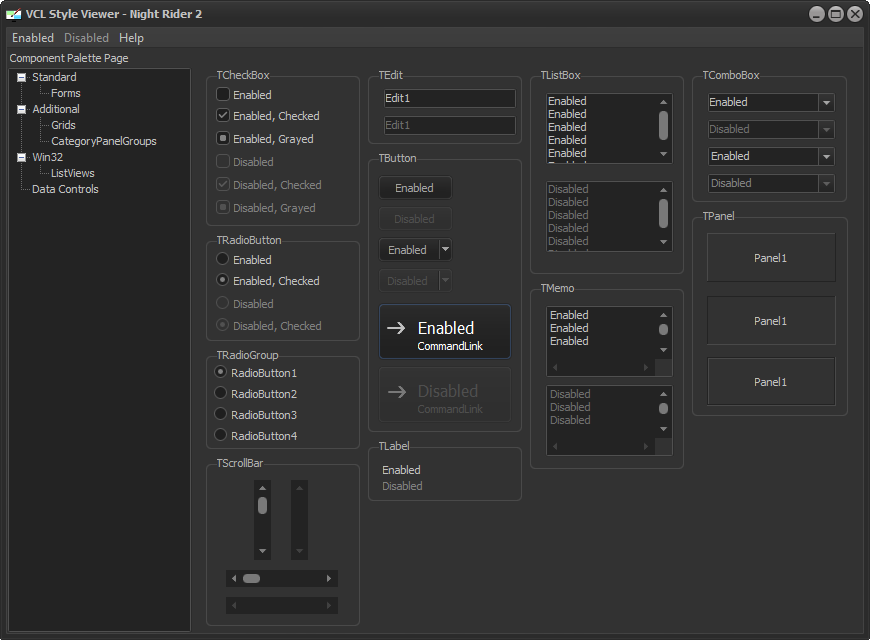Click the arrow icon of the Enabled CommandLink button
The height and width of the screenshot is (640, 870).
pyautogui.click(x=396, y=328)
